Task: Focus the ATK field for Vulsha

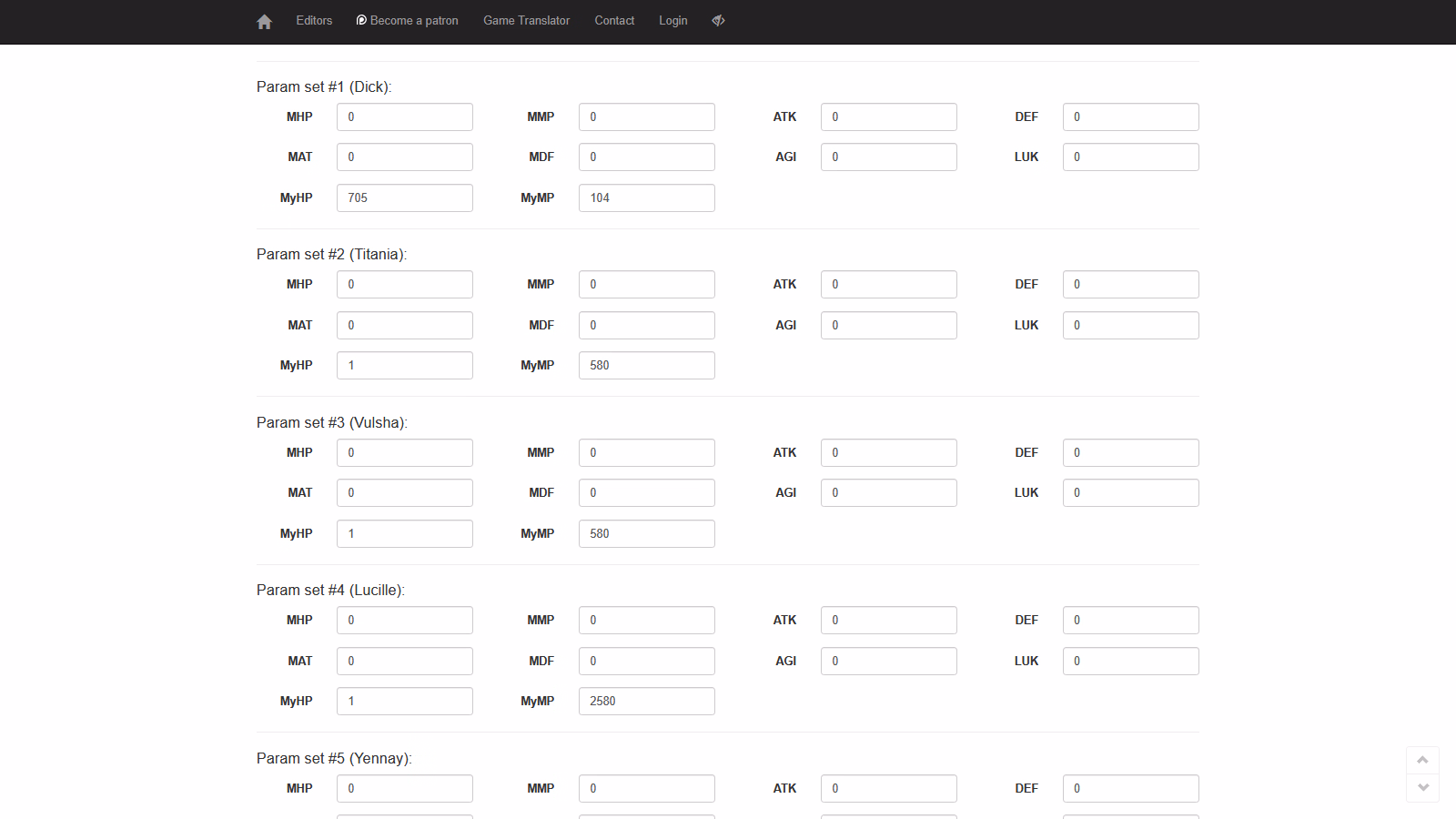Action: point(889,452)
